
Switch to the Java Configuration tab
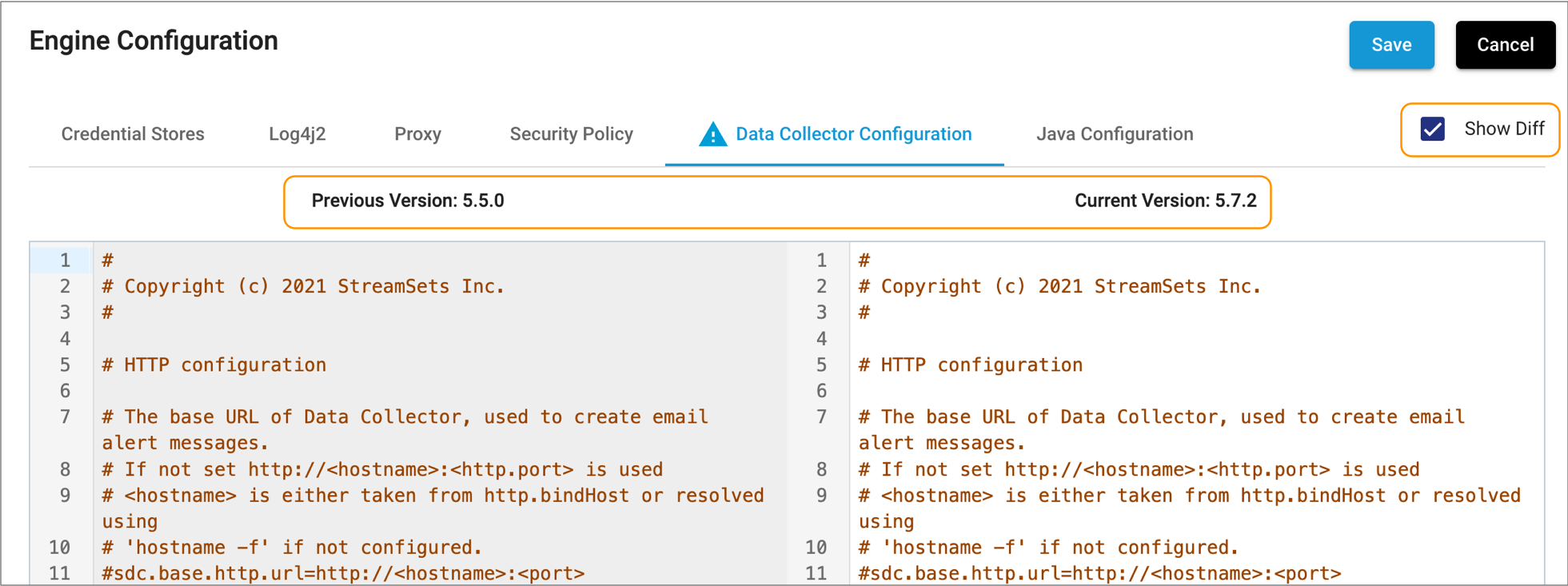tap(1115, 134)
